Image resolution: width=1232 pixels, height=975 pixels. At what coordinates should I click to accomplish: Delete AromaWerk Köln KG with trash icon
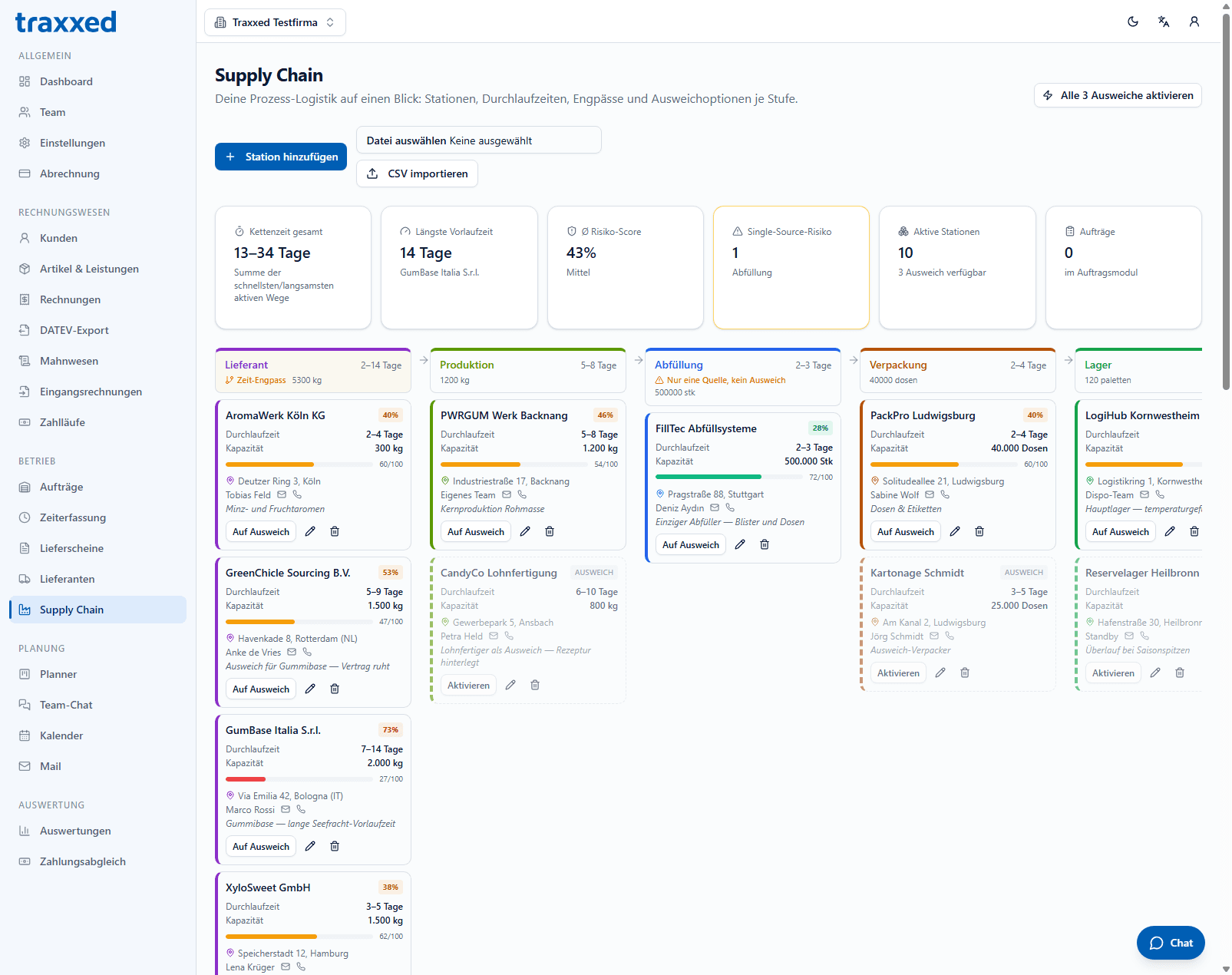[335, 531]
